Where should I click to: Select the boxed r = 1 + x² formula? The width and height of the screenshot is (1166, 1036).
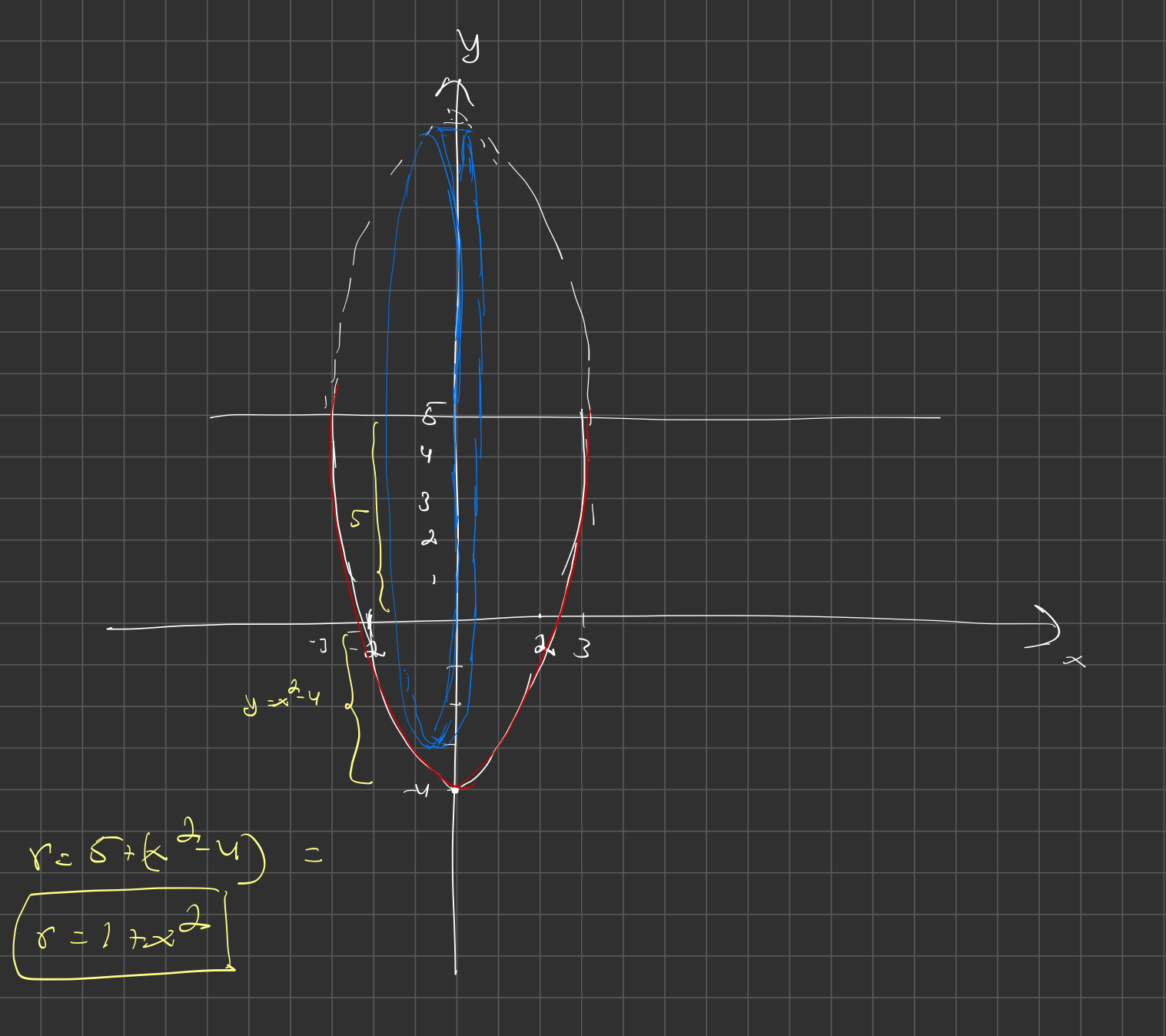pyautogui.click(x=123, y=935)
